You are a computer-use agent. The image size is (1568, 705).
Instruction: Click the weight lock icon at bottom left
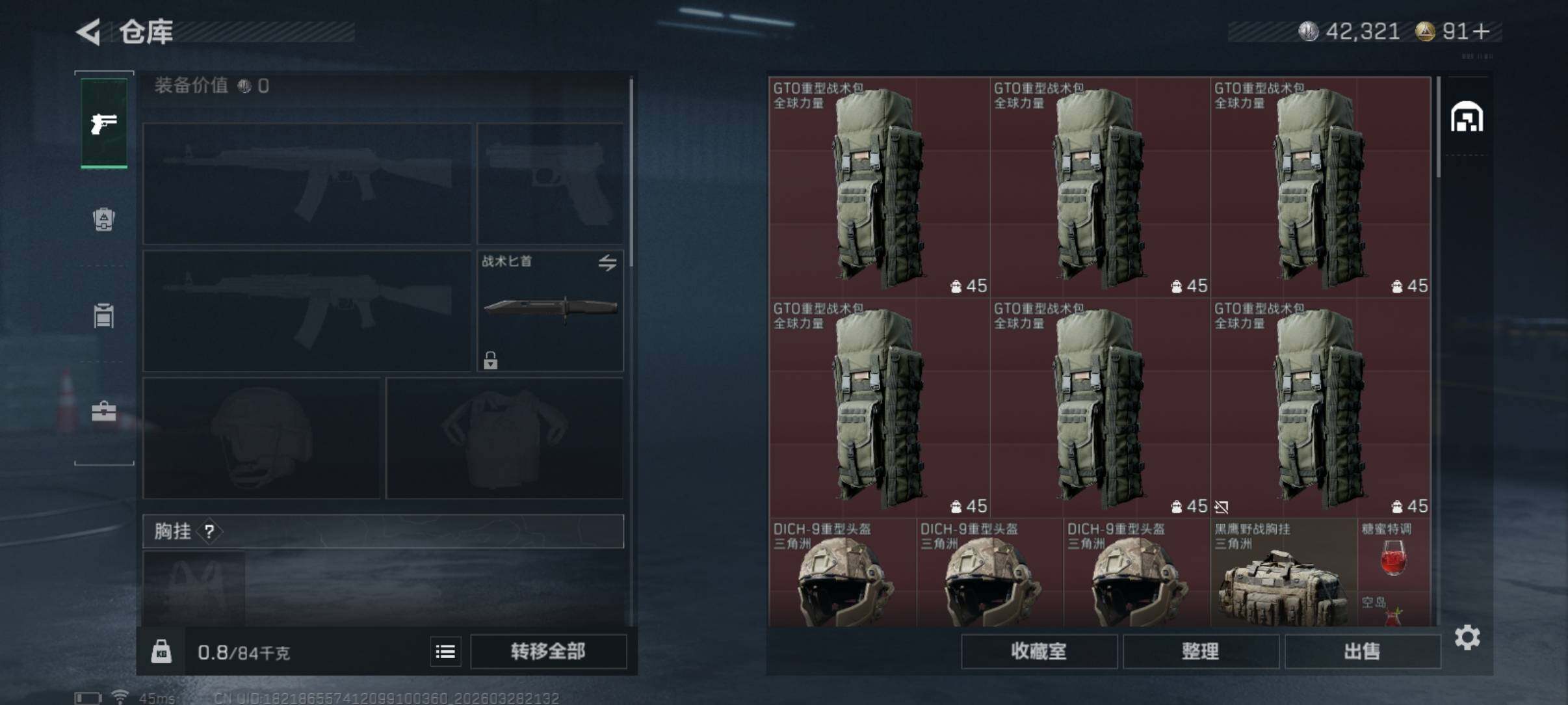click(161, 651)
